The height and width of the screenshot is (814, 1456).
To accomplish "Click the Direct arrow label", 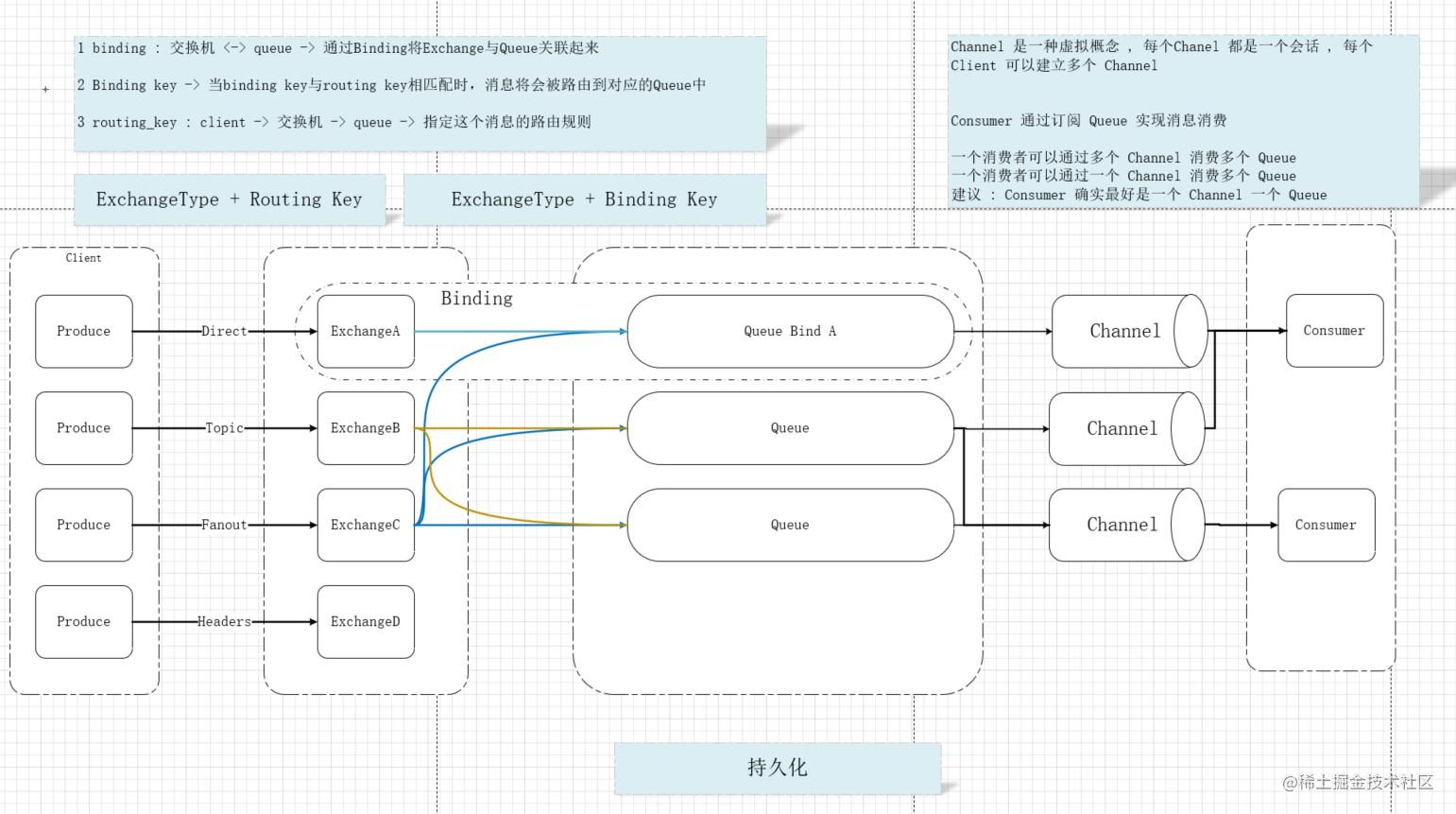I will point(224,331).
